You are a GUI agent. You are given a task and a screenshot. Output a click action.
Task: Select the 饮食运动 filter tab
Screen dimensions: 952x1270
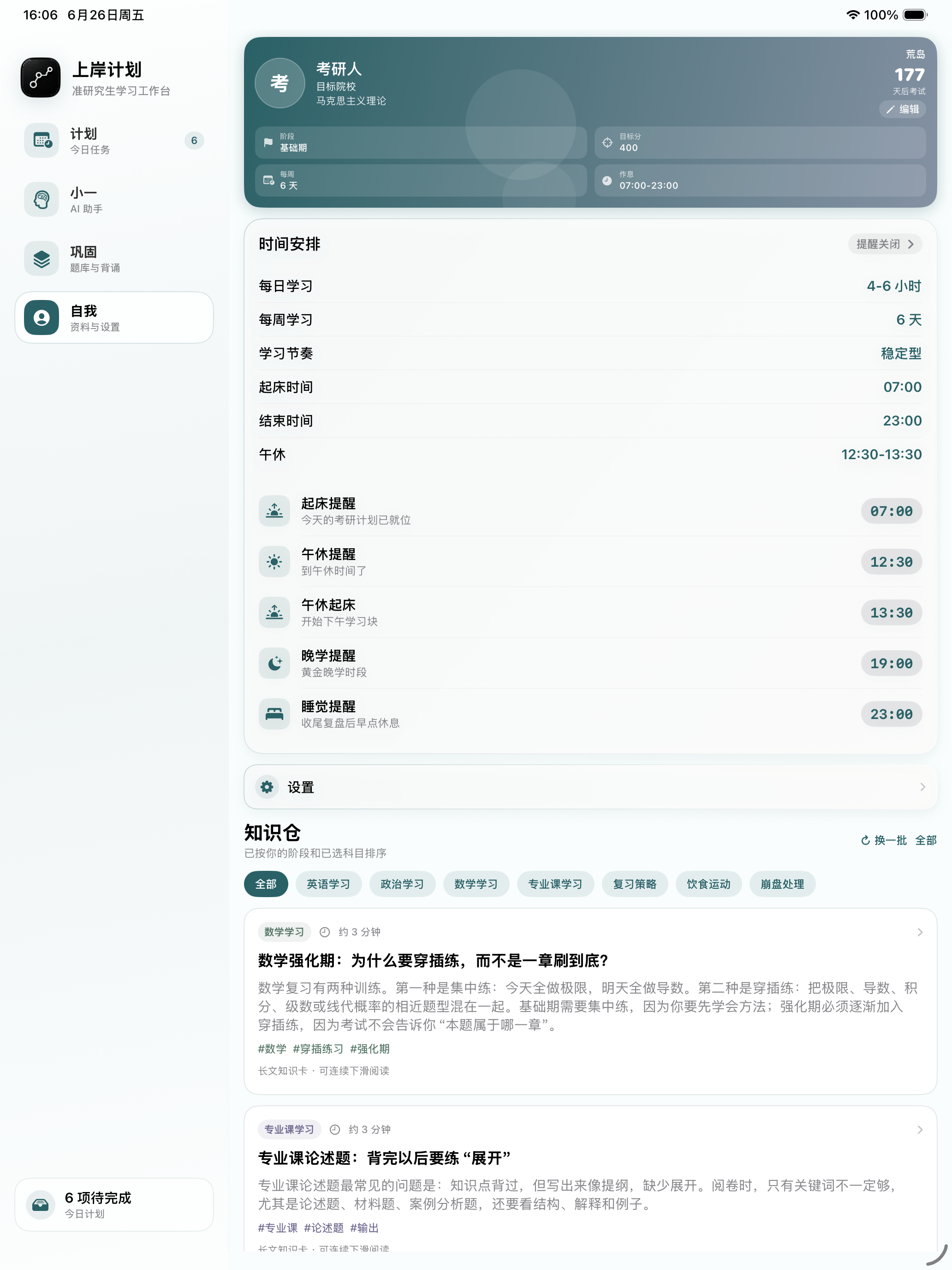[708, 884]
